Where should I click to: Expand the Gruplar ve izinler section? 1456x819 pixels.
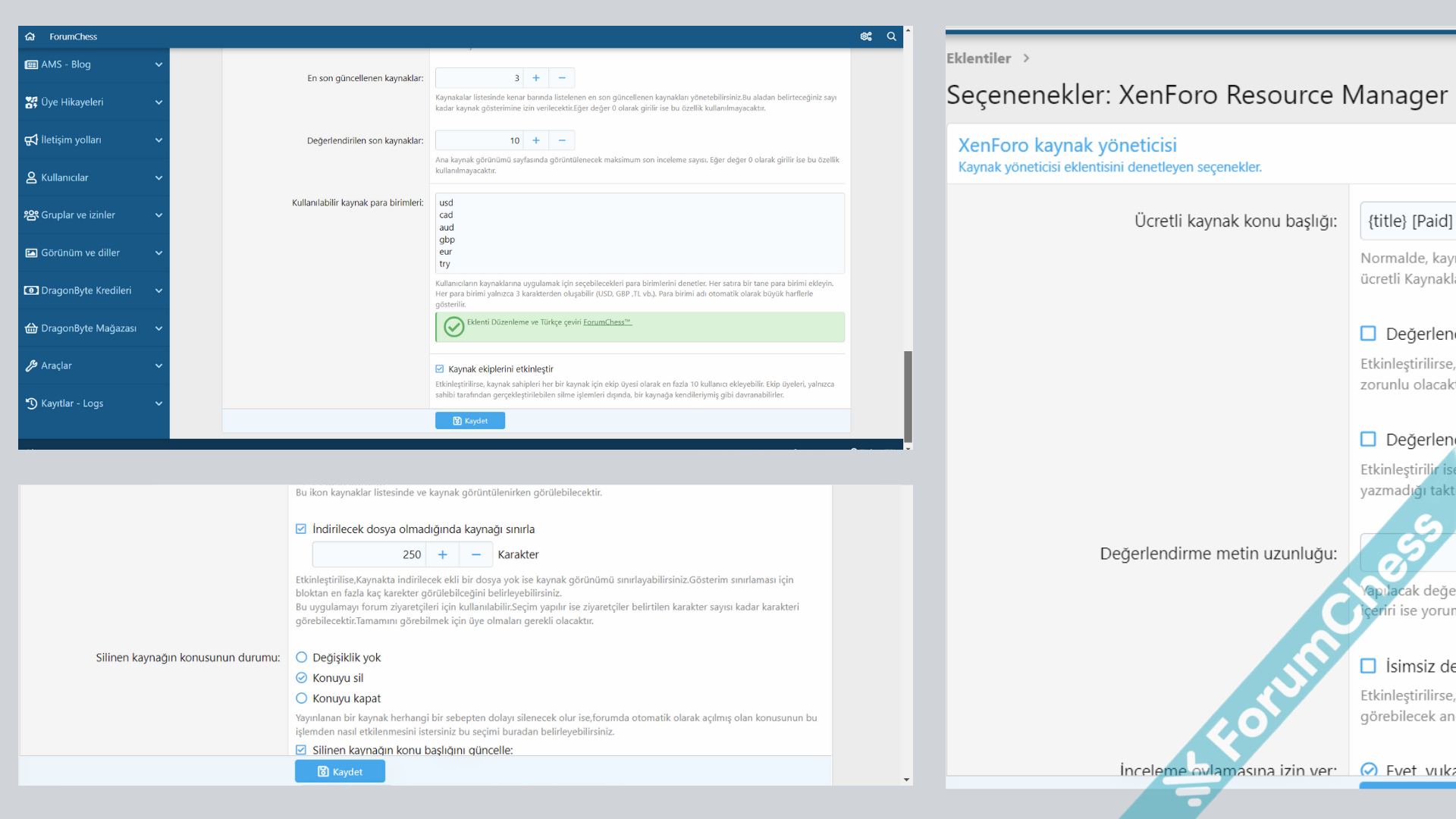pos(158,215)
